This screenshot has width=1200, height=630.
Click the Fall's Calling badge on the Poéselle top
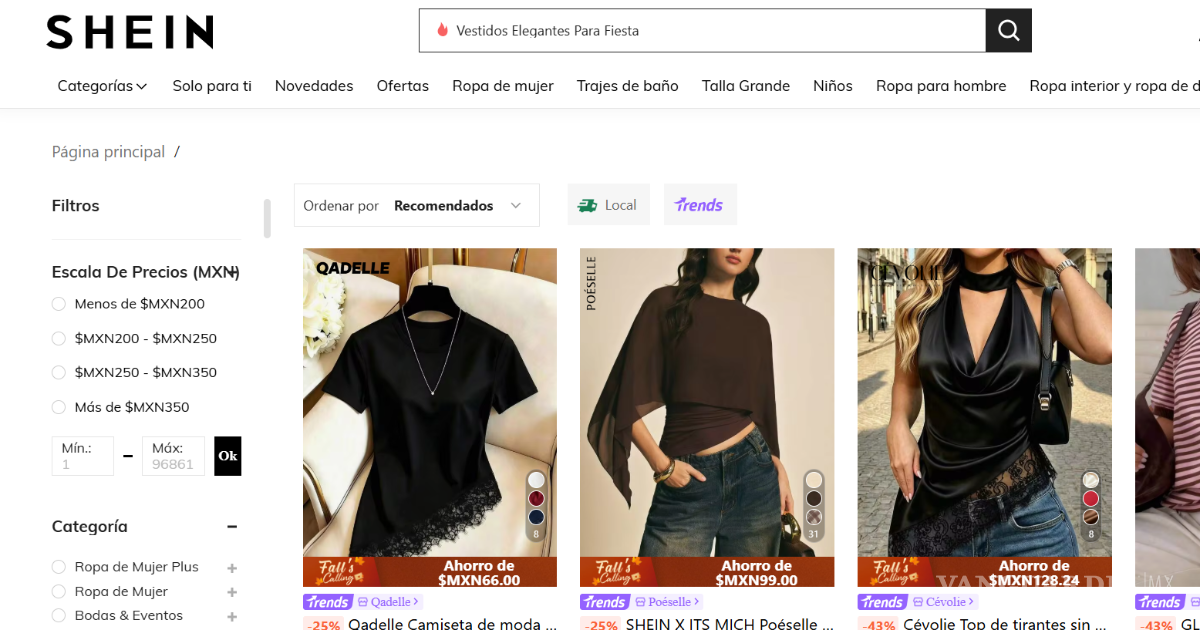coord(616,573)
